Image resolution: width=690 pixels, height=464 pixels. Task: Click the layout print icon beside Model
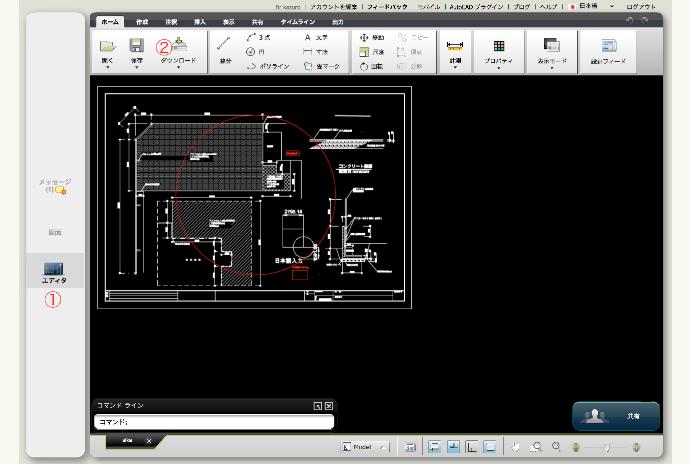410,447
